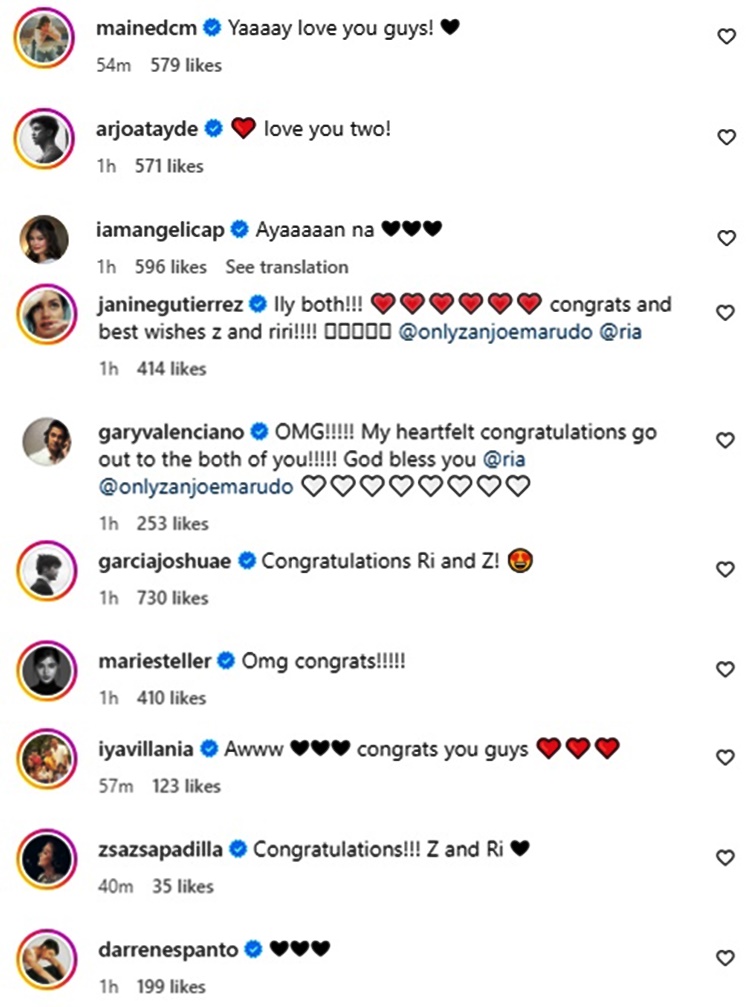Like garciajoshuae's congratulations comment
This screenshot has width=750, height=1007.
point(727,570)
